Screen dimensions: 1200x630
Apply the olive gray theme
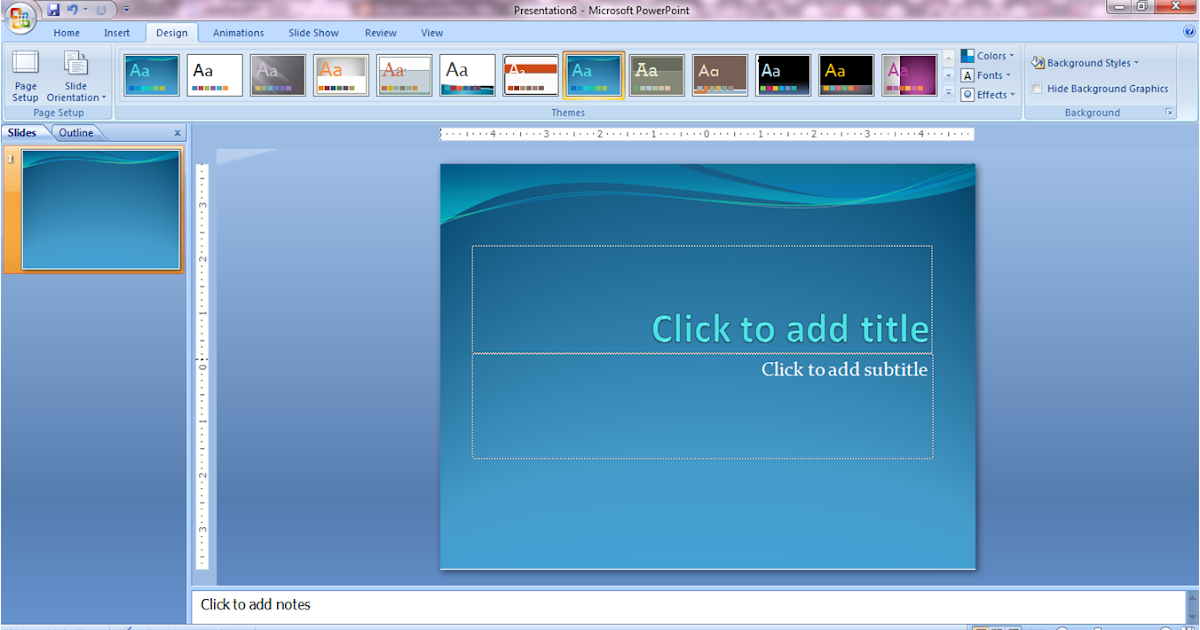[x=657, y=75]
